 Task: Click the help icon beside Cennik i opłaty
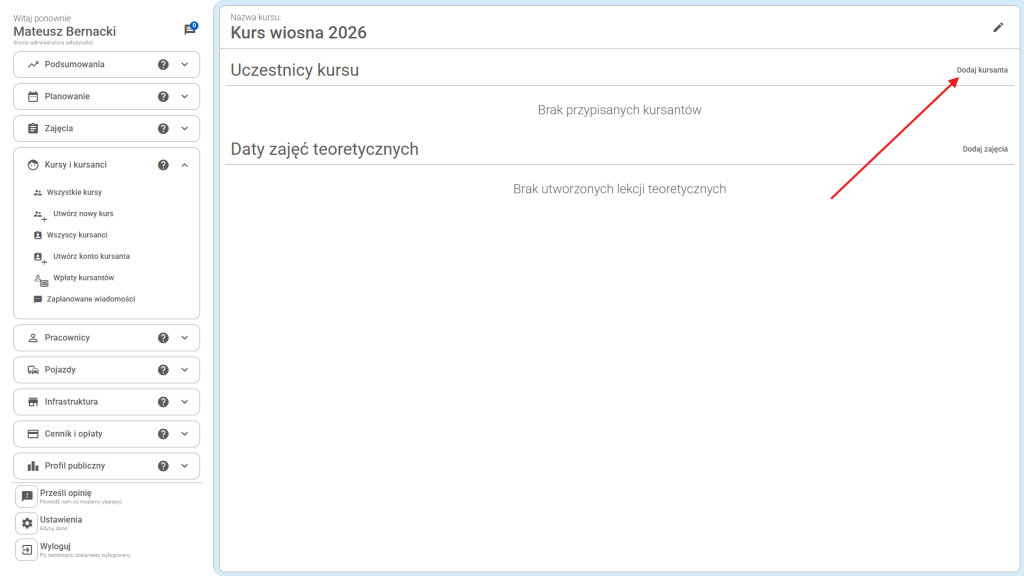pos(163,434)
